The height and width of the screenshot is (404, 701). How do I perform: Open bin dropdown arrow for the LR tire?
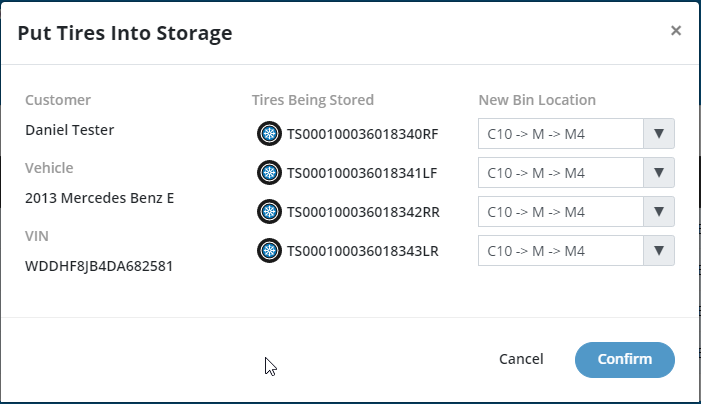(659, 251)
